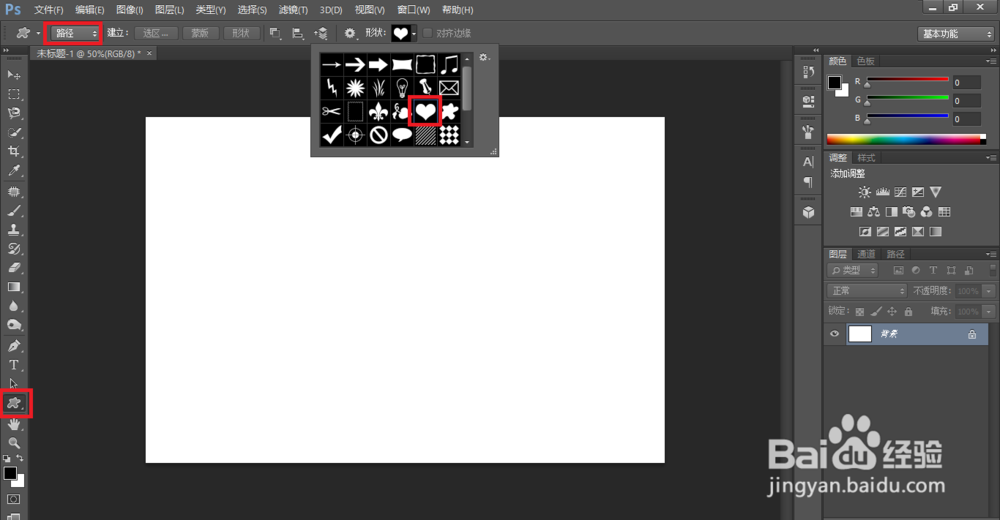Add a Curves adjustment
The image size is (1000, 520).
[x=901, y=192]
